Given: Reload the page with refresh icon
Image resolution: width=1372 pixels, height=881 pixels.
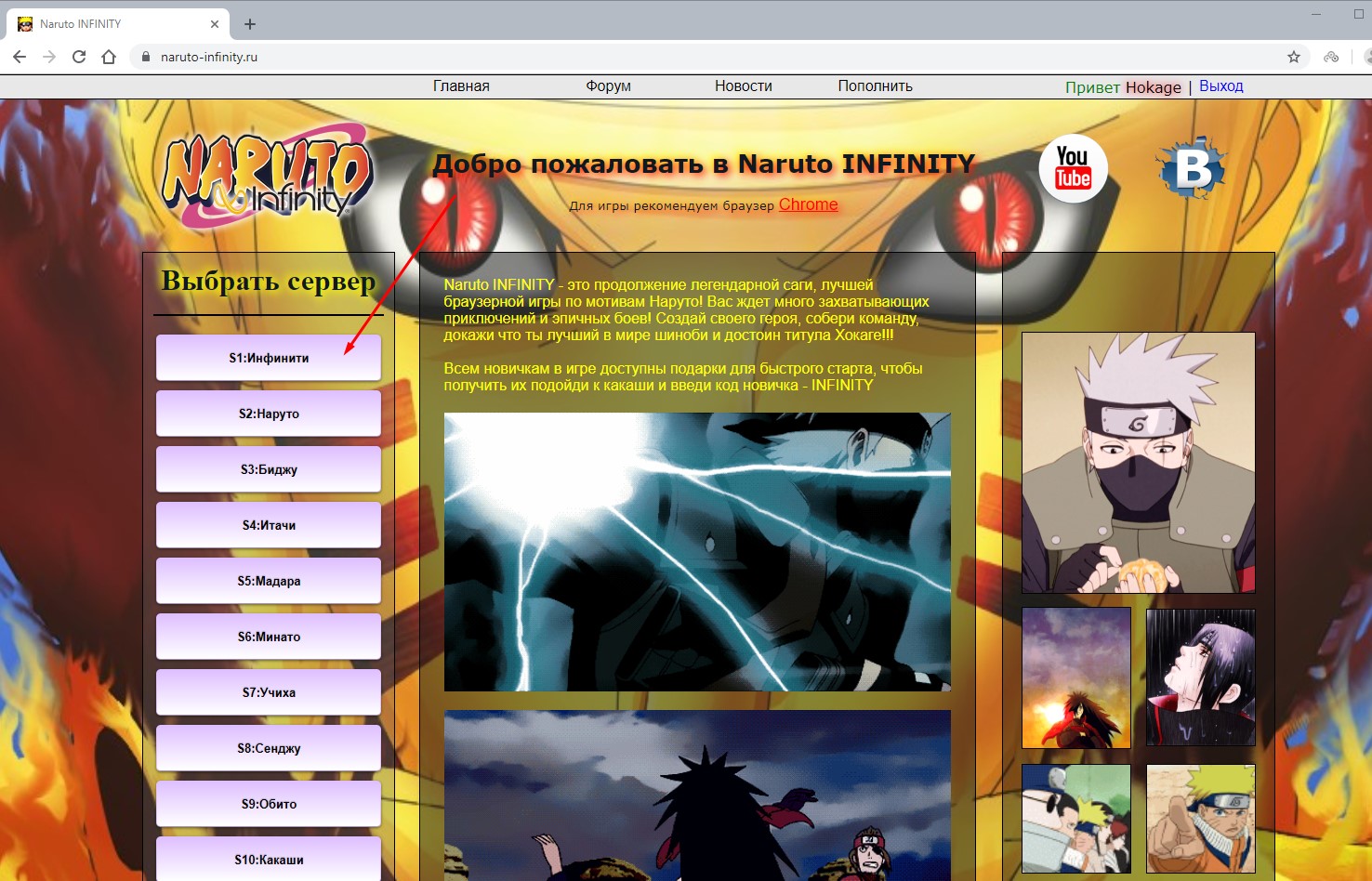Looking at the screenshot, I should point(79,57).
